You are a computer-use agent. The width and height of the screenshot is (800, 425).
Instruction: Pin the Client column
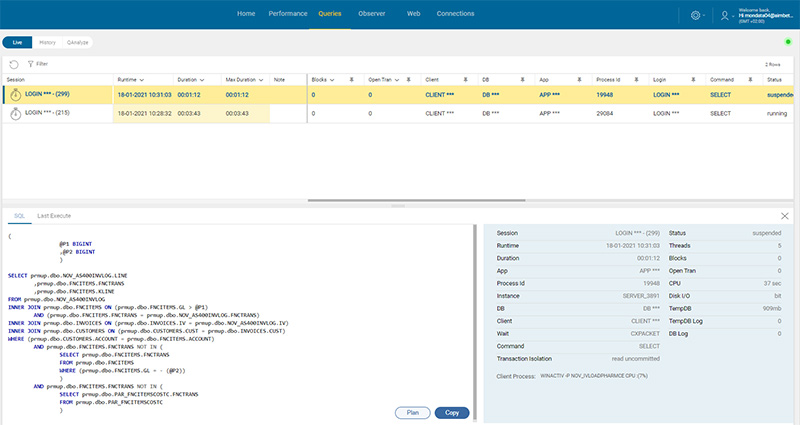(465, 80)
